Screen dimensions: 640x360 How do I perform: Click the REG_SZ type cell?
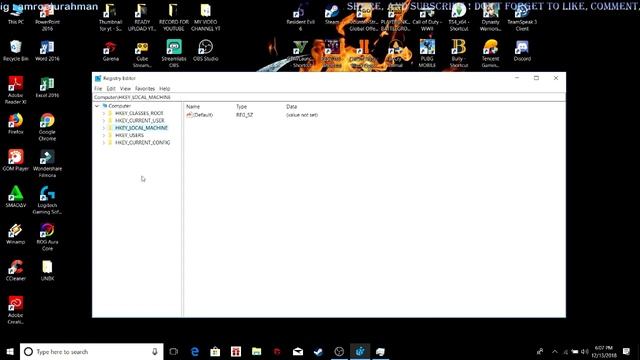point(244,115)
